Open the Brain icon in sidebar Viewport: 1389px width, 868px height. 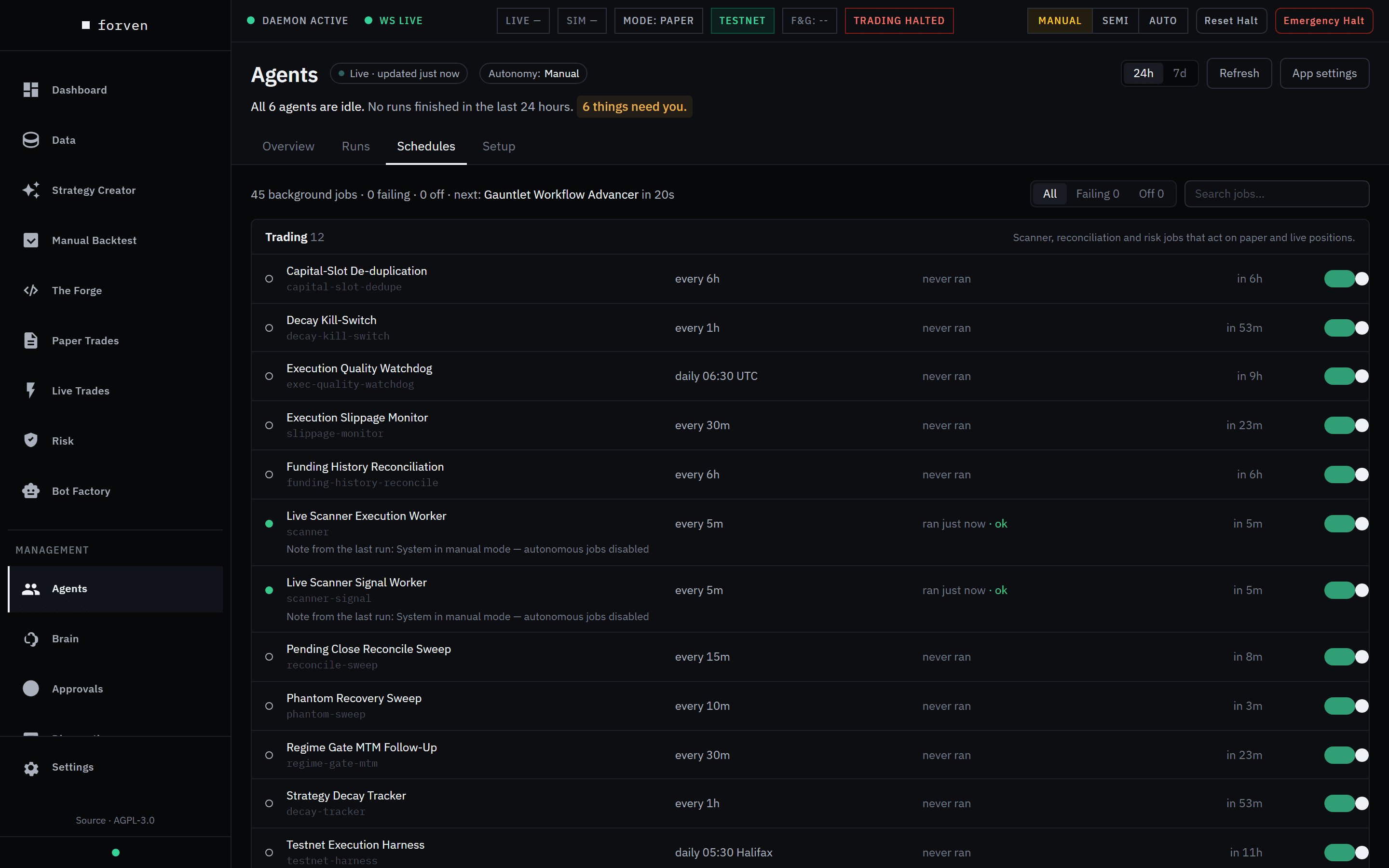pyautogui.click(x=31, y=639)
